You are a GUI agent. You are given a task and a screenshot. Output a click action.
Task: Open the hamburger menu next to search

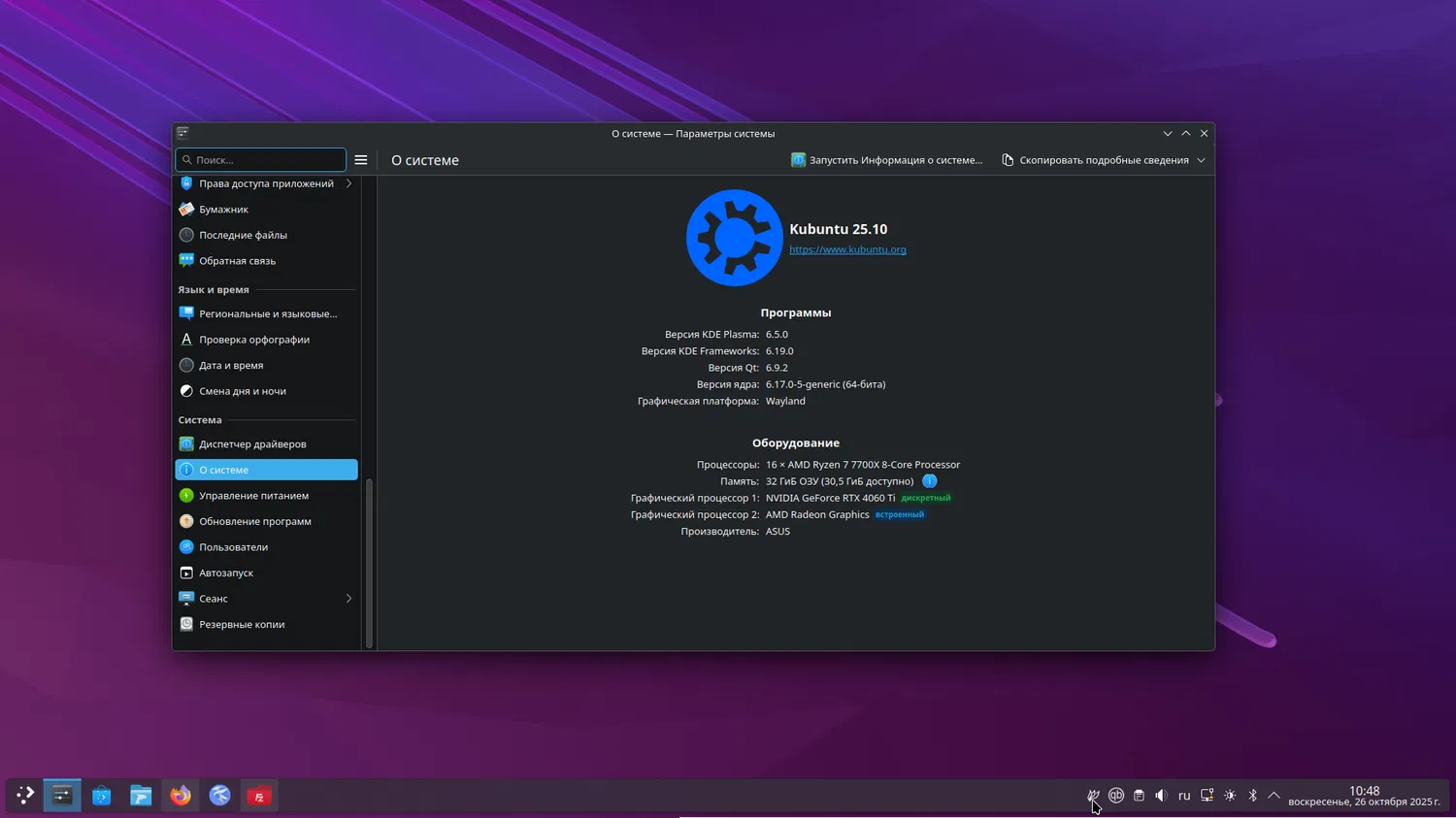coord(361,160)
